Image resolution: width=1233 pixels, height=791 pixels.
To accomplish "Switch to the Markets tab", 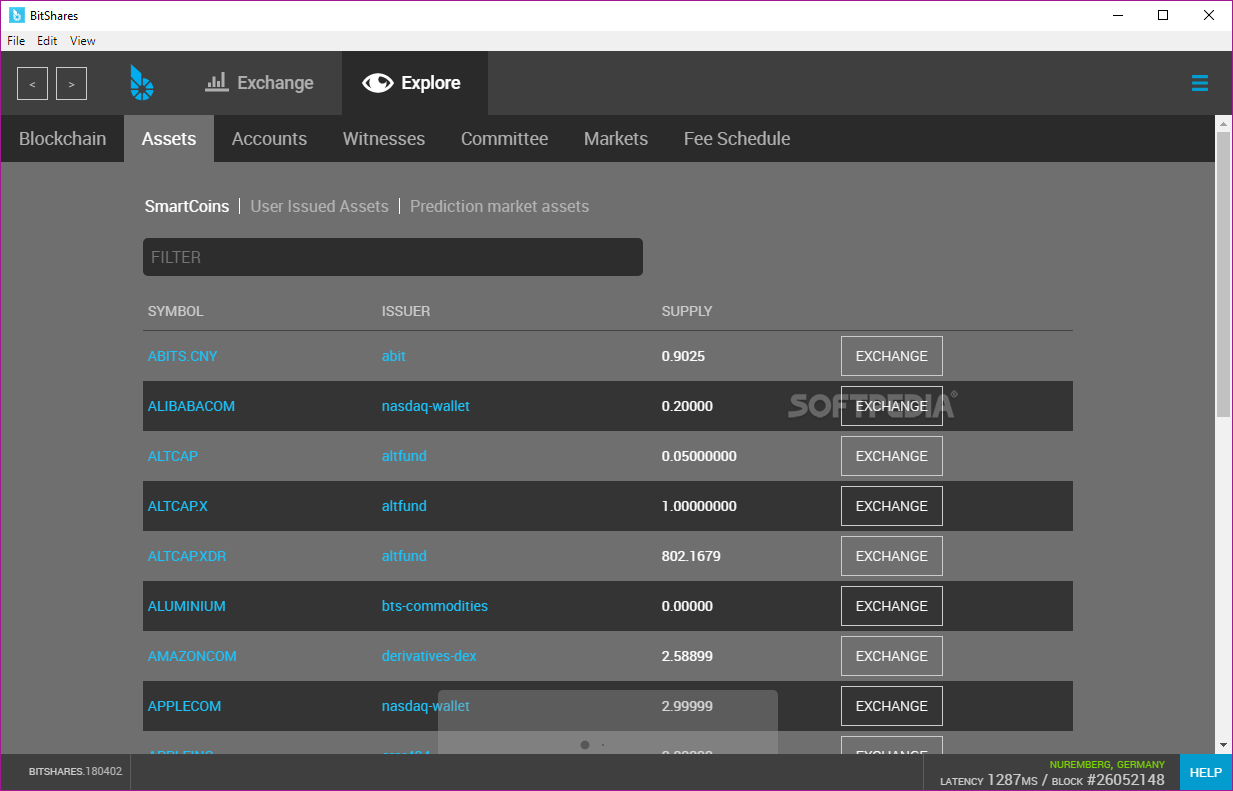I will (616, 139).
